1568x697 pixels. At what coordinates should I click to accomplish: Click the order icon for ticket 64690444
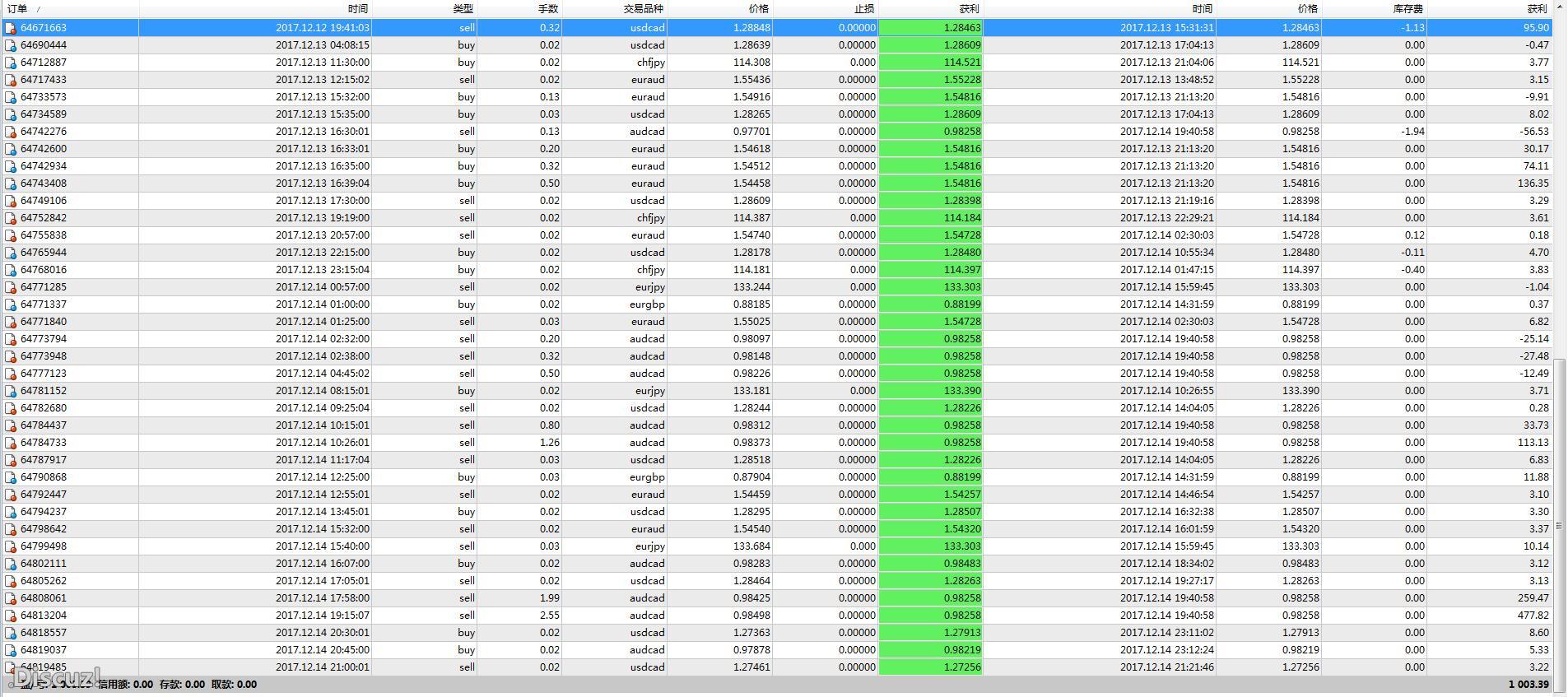[x=11, y=45]
